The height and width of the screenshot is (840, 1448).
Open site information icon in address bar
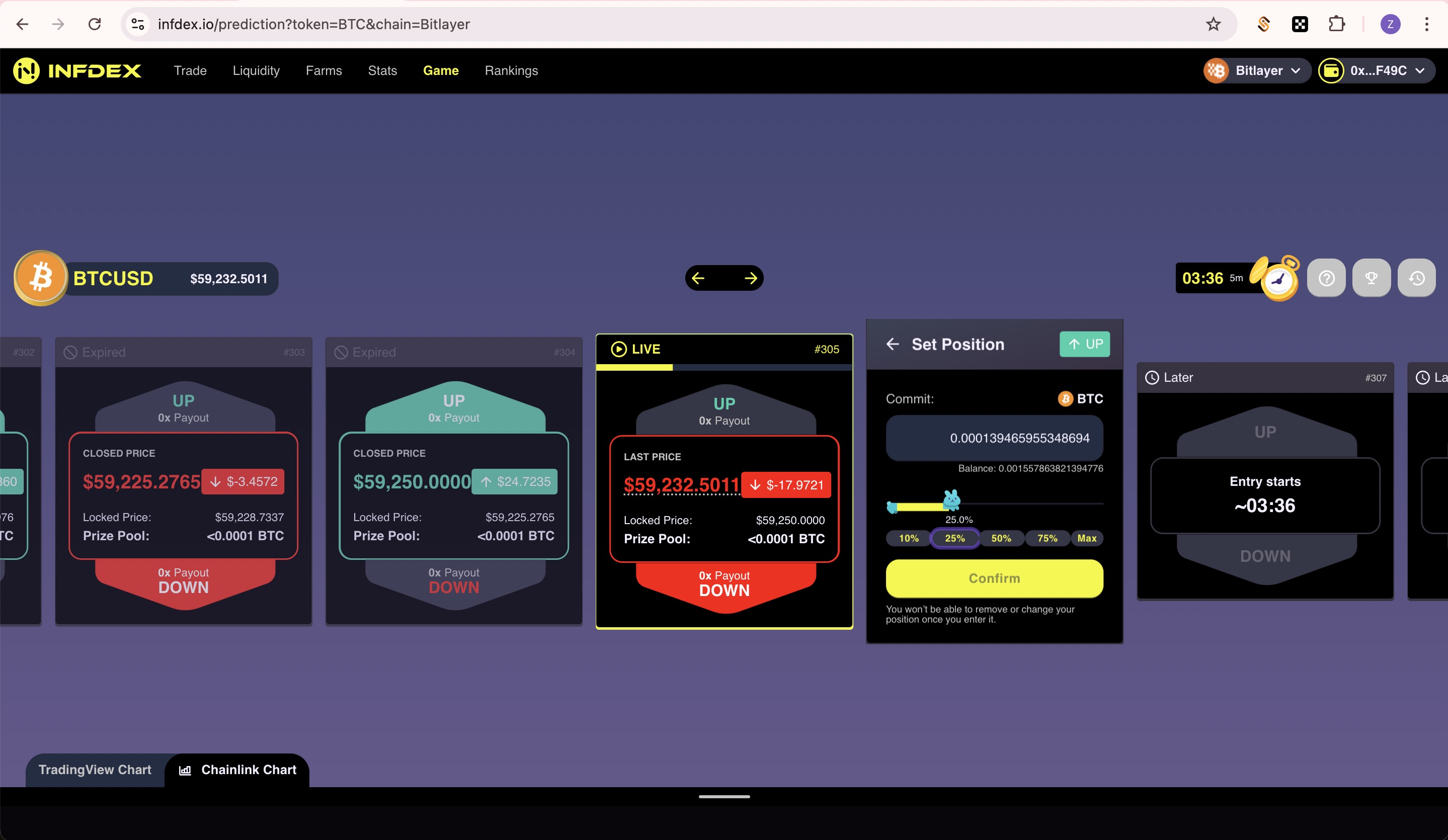tap(138, 24)
